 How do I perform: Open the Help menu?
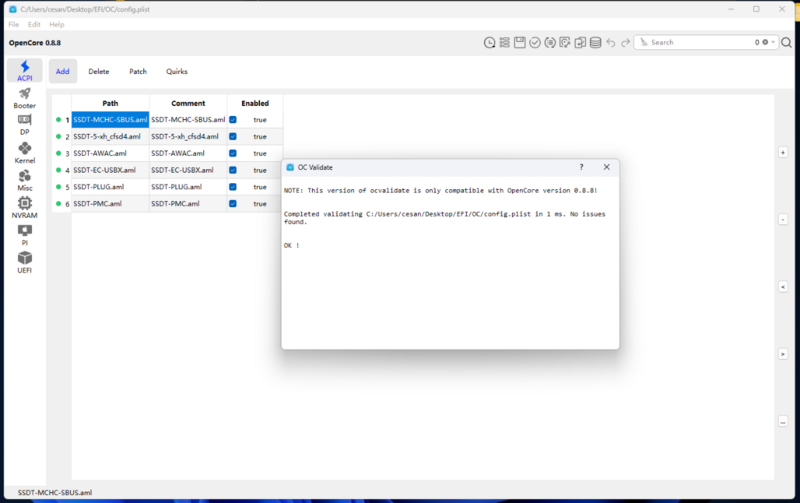coord(57,24)
